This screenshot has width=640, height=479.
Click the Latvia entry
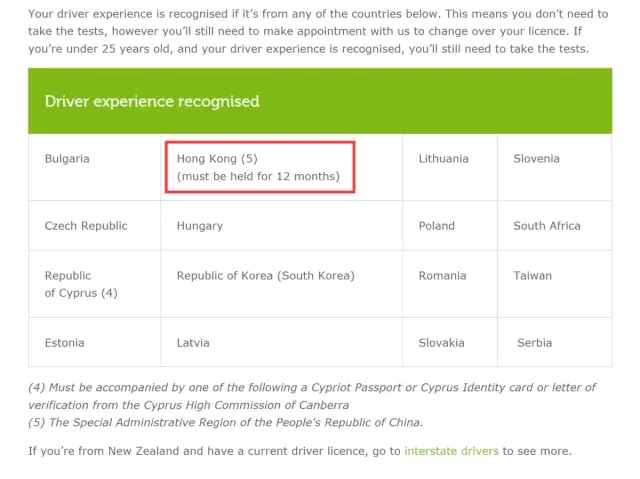click(282, 342)
